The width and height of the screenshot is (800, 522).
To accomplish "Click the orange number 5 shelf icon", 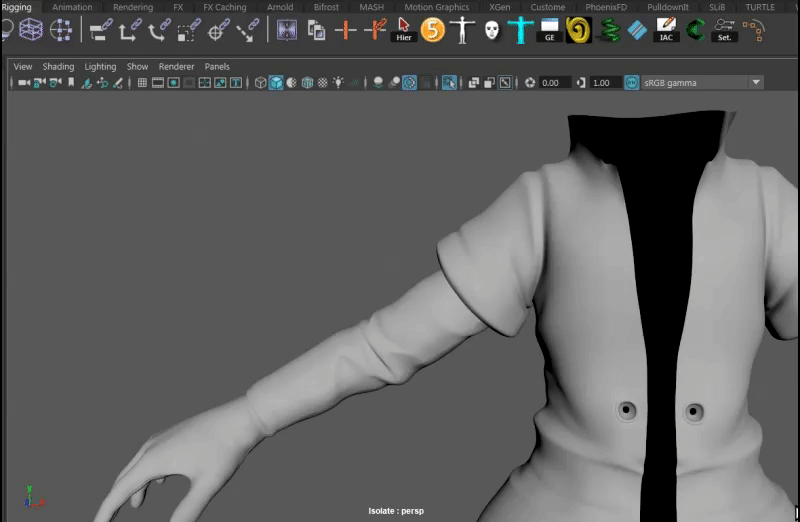I will coord(433,30).
